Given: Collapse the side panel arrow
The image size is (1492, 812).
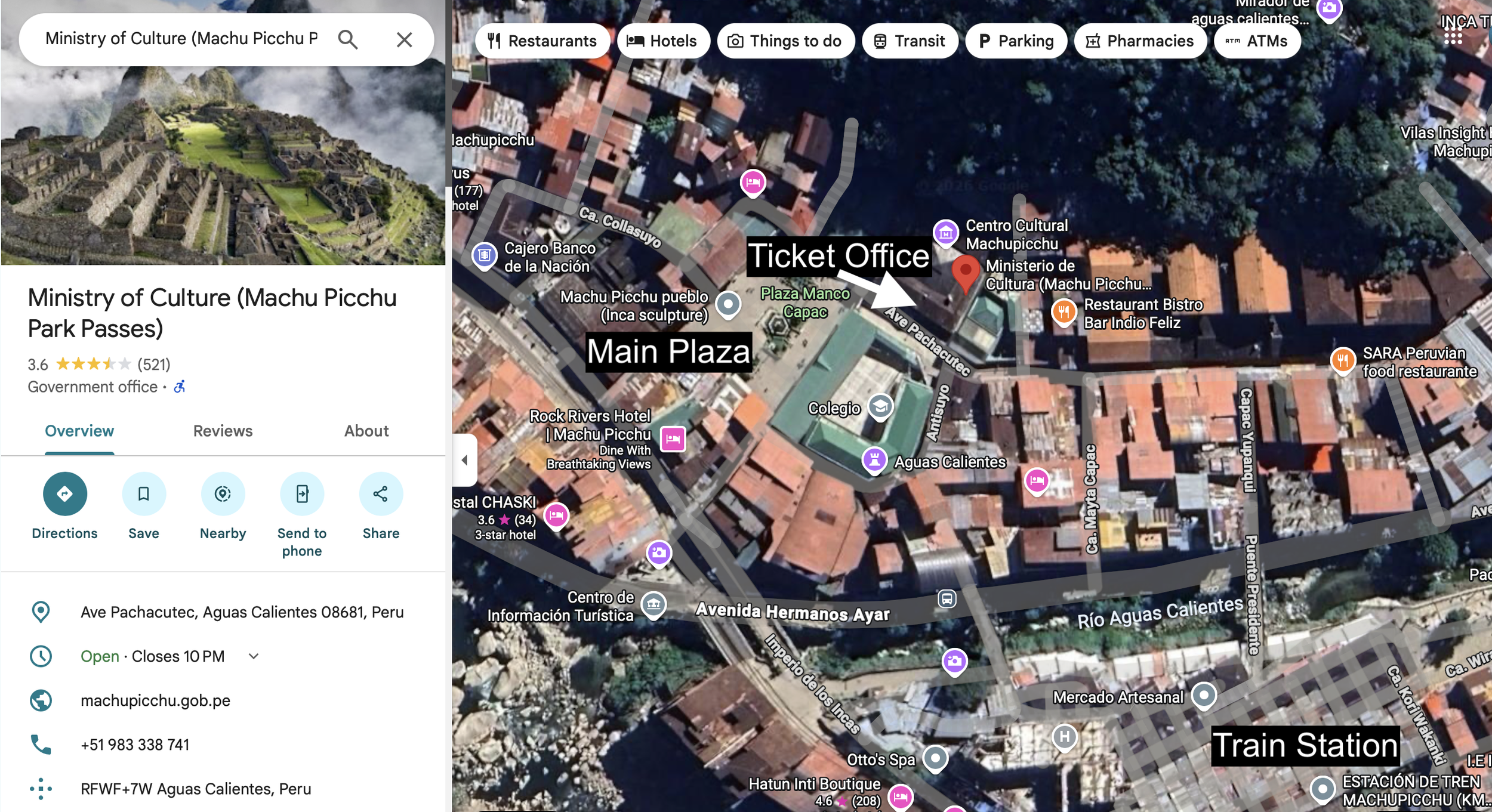Looking at the screenshot, I should (x=464, y=460).
